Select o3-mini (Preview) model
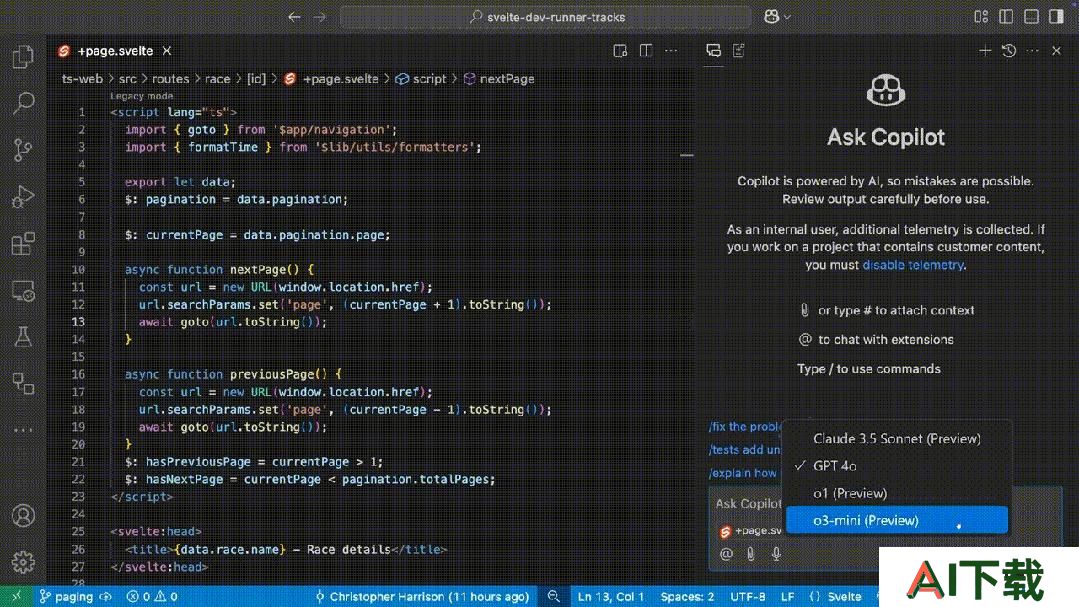Screen dimensions: 1079x607 click(x=897, y=520)
